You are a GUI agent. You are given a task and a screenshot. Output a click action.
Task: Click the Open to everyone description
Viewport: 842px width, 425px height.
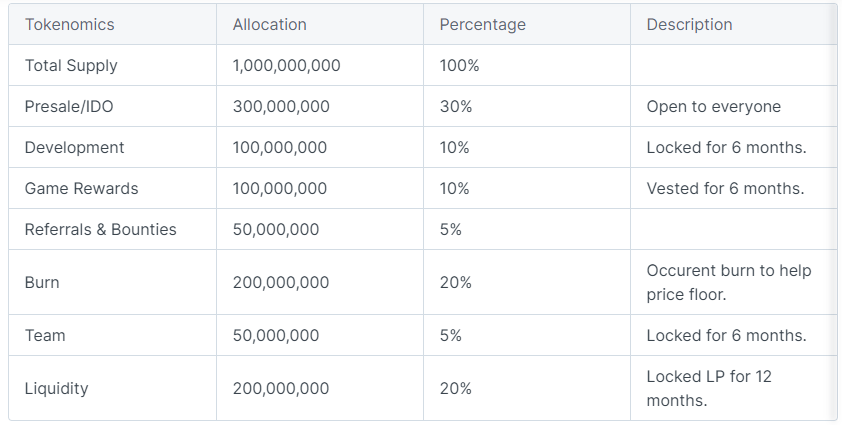pyautogui.click(x=713, y=106)
